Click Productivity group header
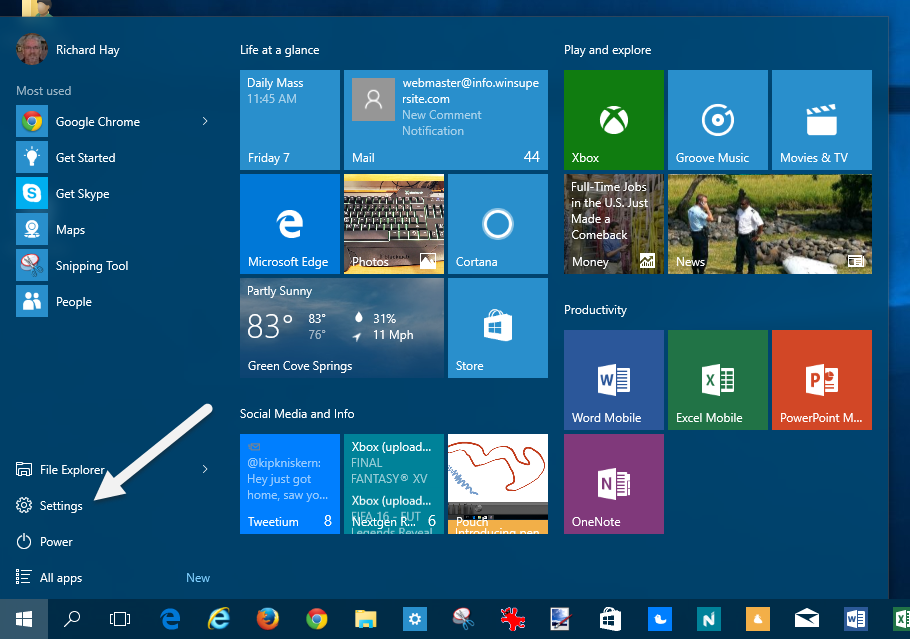 point(595,309)
